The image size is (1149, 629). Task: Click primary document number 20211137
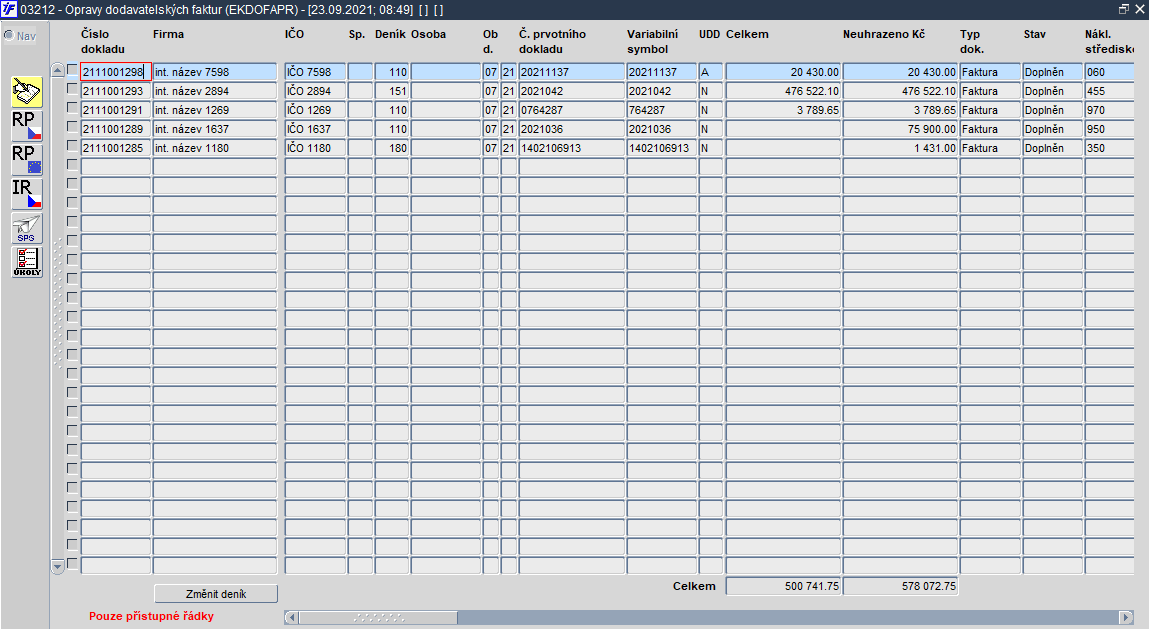[572, 72]
